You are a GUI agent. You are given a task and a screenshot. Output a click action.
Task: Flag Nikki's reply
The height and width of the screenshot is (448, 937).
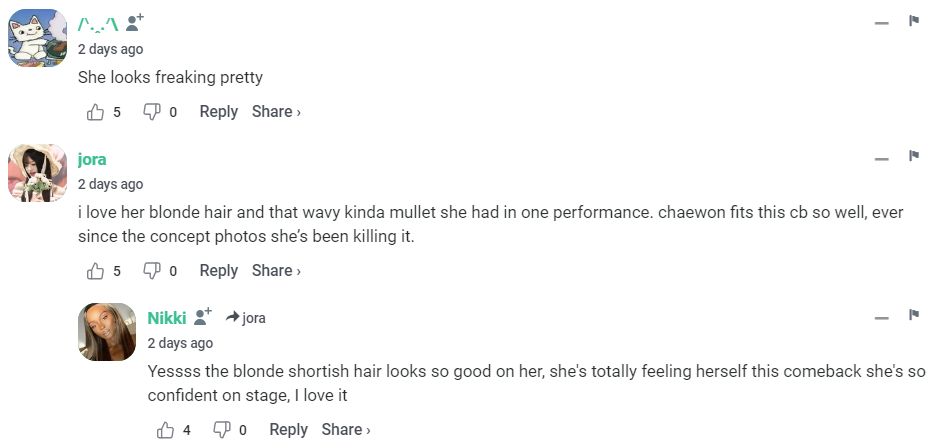(x=913, y=316)
